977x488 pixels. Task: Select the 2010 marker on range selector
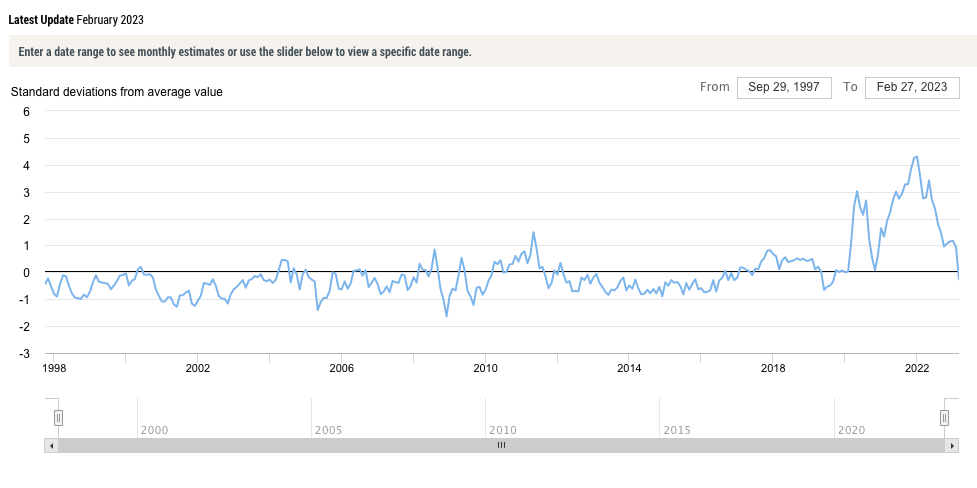click(x=503, y=430)
